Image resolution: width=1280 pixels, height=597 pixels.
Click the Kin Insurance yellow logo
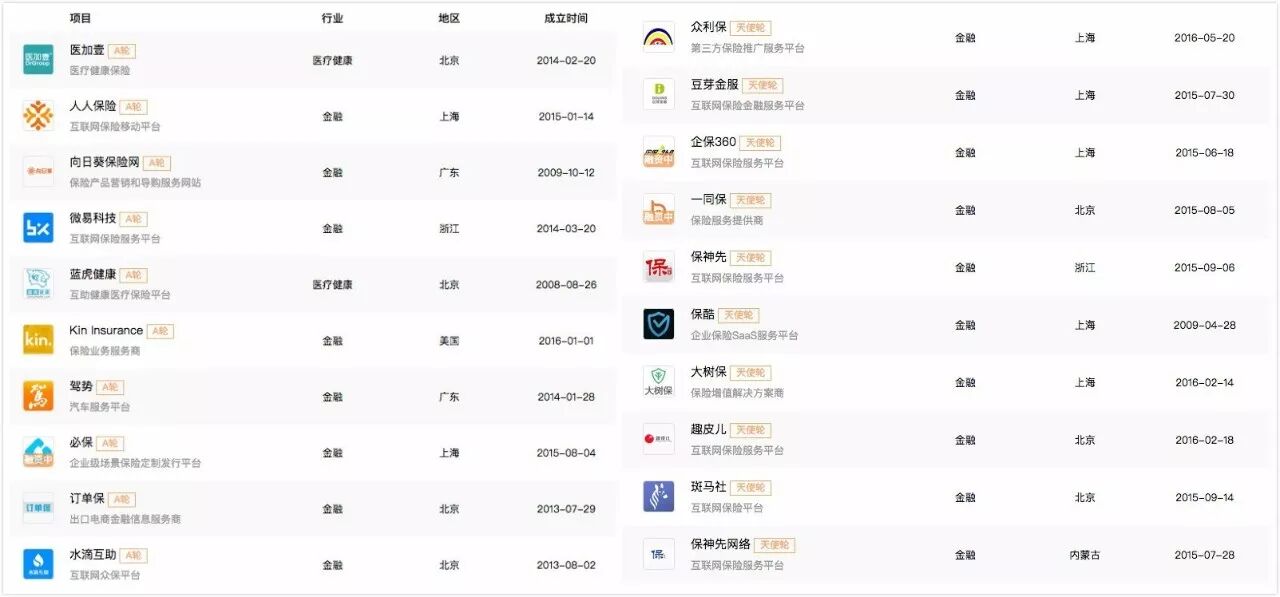38,340
